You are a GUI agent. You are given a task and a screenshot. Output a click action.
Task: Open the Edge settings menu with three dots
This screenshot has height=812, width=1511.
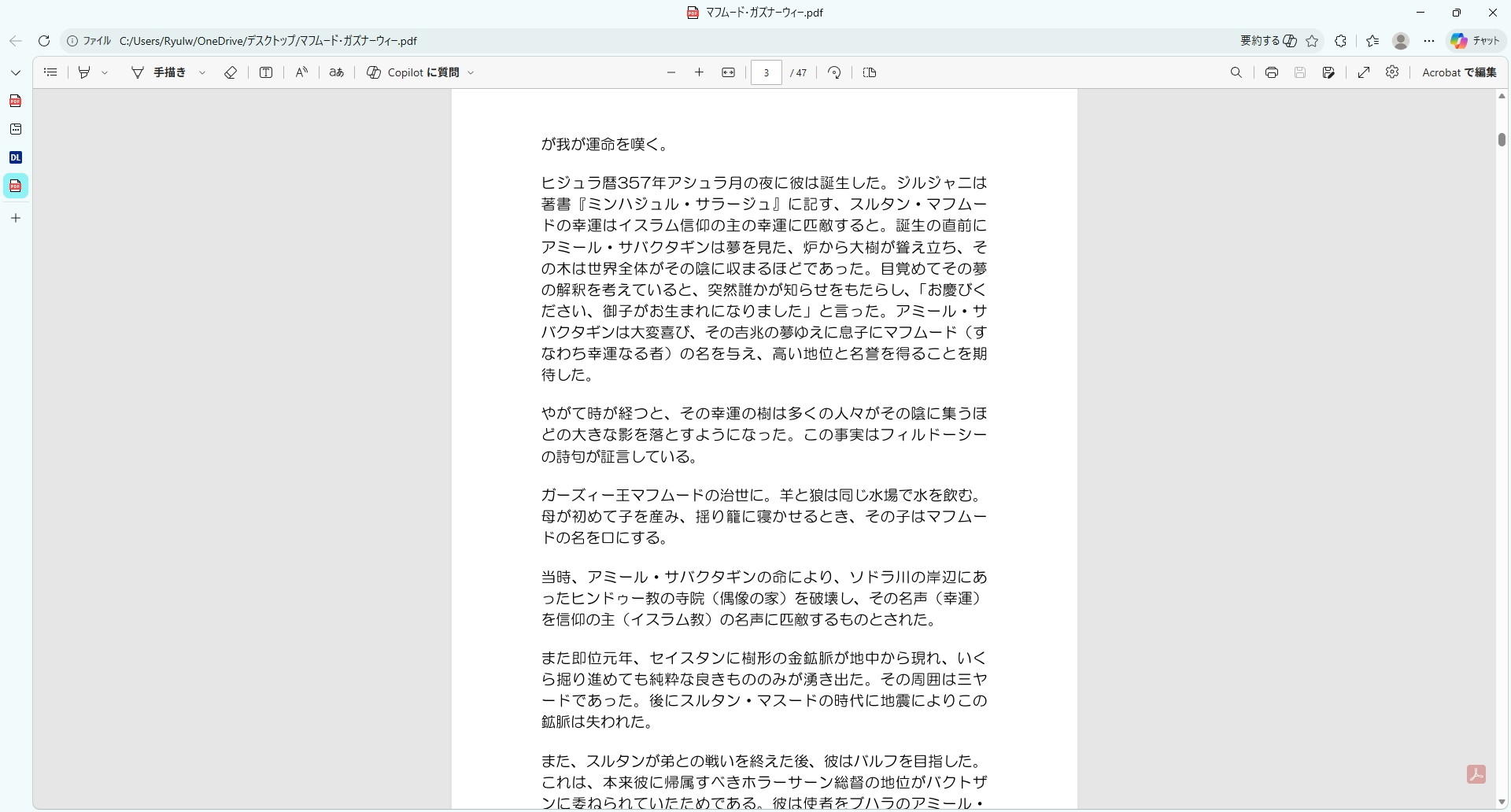coord(1430,41)
